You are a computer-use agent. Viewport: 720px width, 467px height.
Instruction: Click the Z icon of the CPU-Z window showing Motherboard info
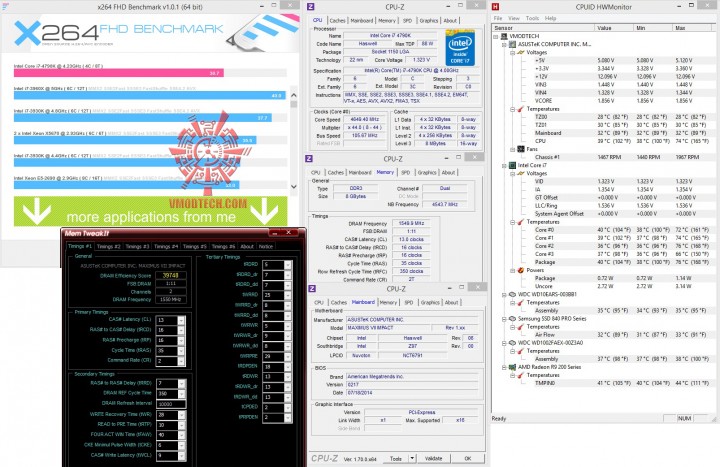pyautogui.click(x=312, y=288)
